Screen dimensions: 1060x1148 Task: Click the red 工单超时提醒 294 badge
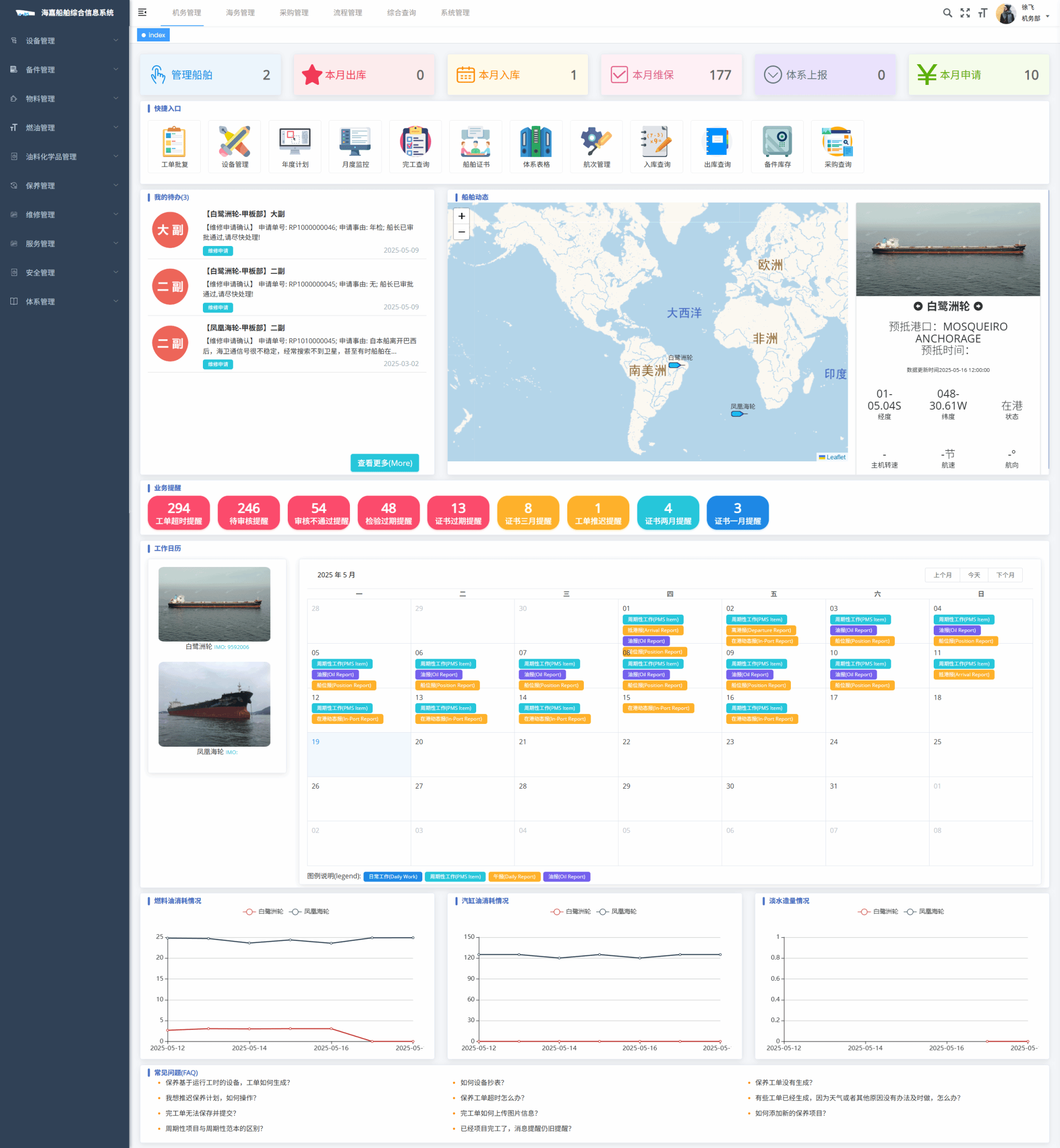(x=179, y=512)
